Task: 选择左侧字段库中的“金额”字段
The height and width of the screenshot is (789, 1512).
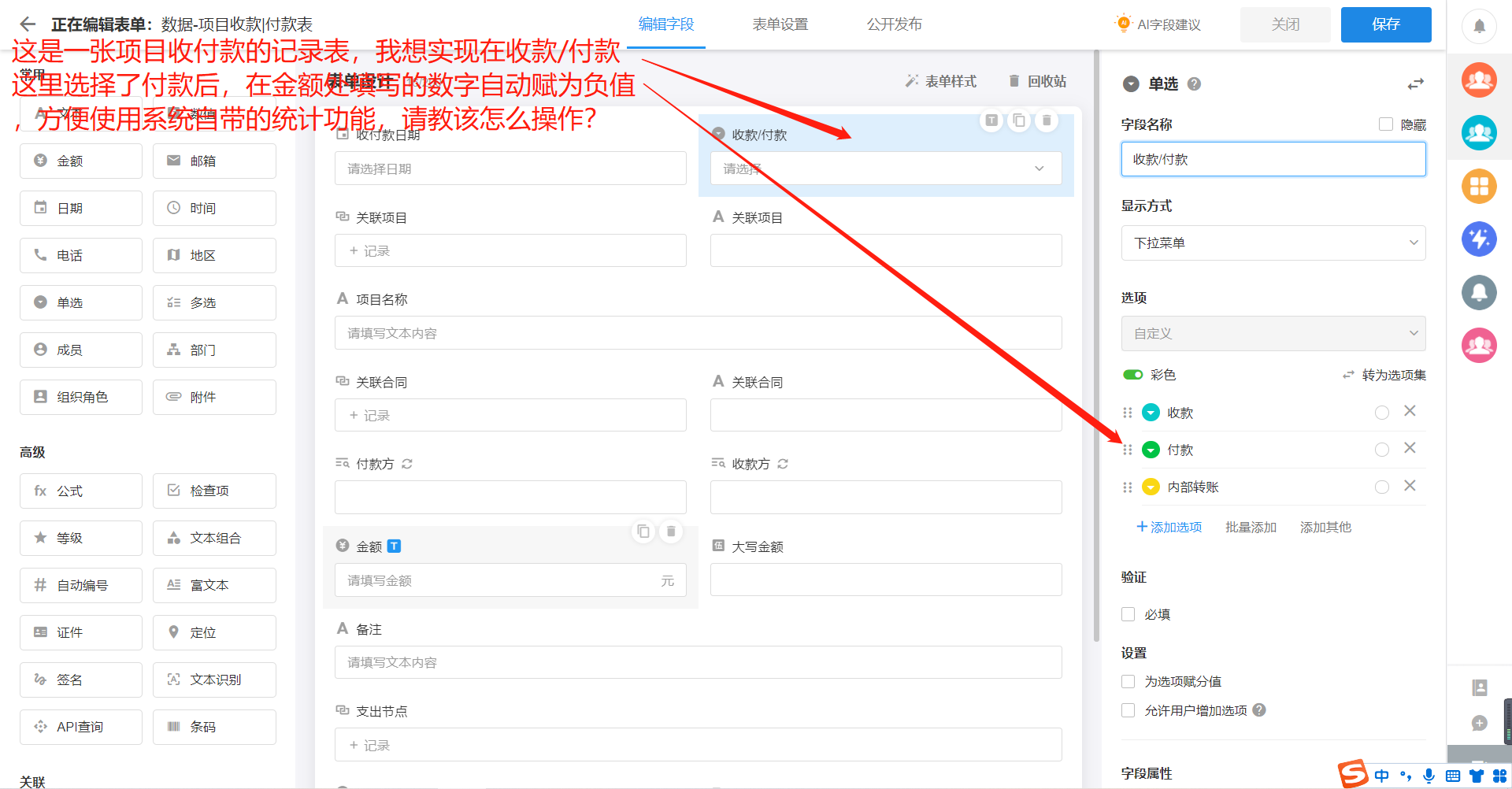Action: [x=80, y=161]
